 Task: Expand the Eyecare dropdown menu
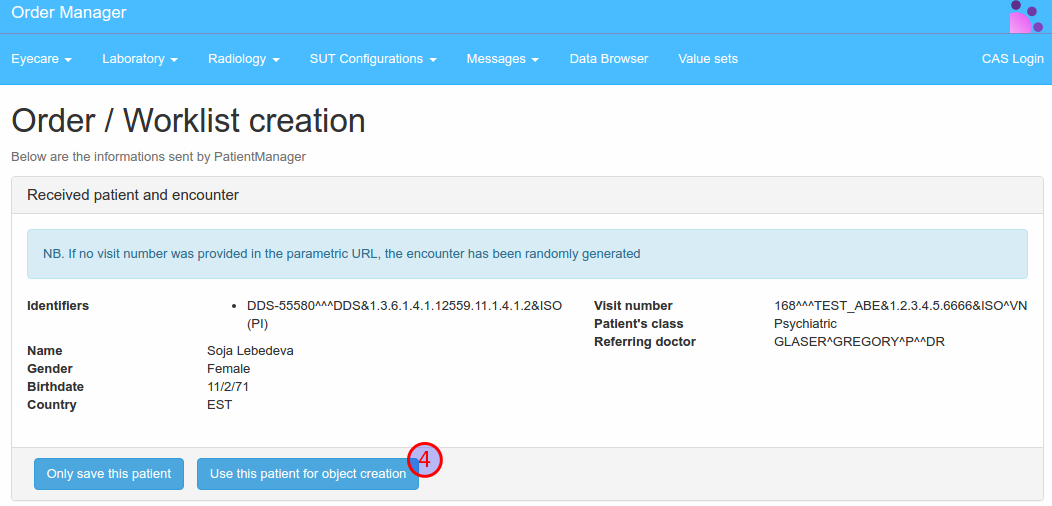coord(41,59)
